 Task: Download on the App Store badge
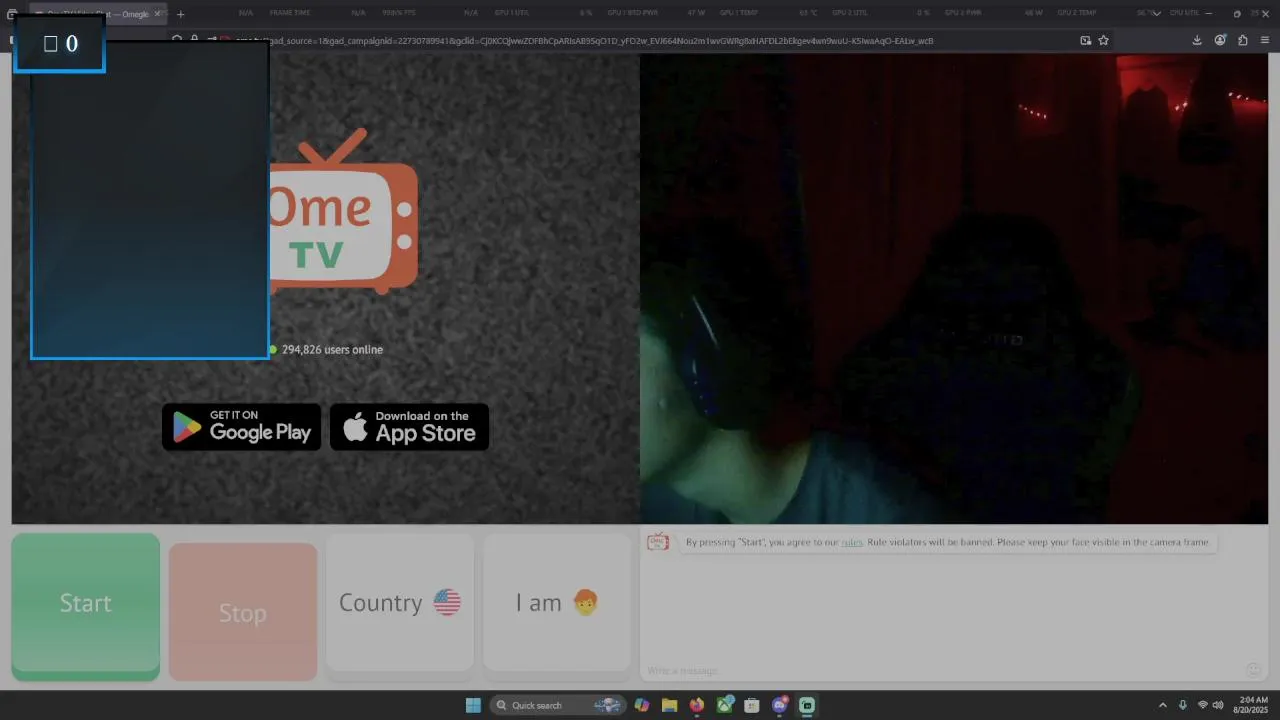[410, 427]
